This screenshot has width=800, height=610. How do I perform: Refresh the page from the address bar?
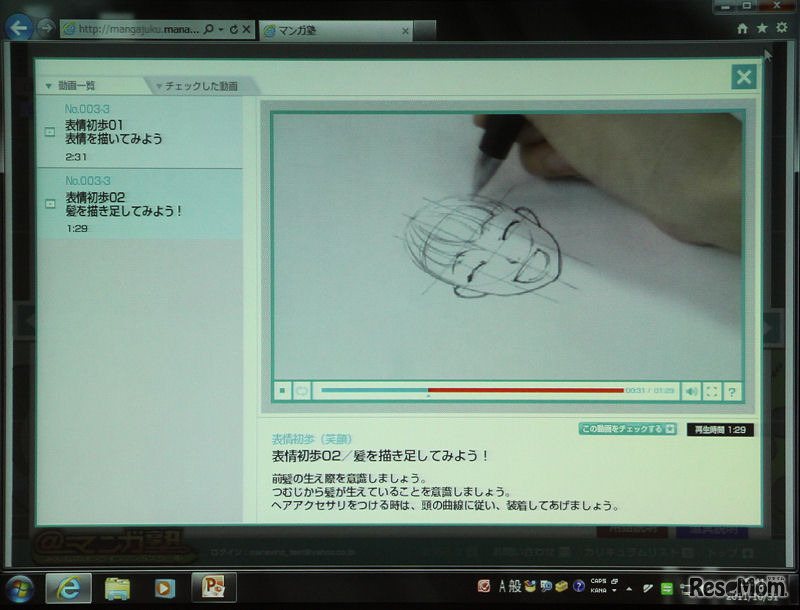click(x=234, y=30)
